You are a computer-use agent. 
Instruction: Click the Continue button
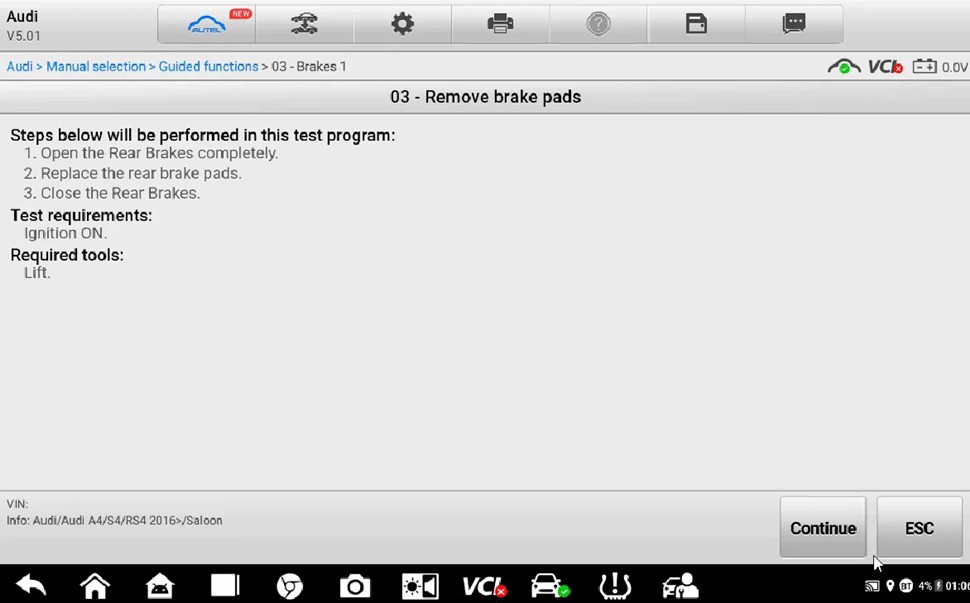point(823,528)
